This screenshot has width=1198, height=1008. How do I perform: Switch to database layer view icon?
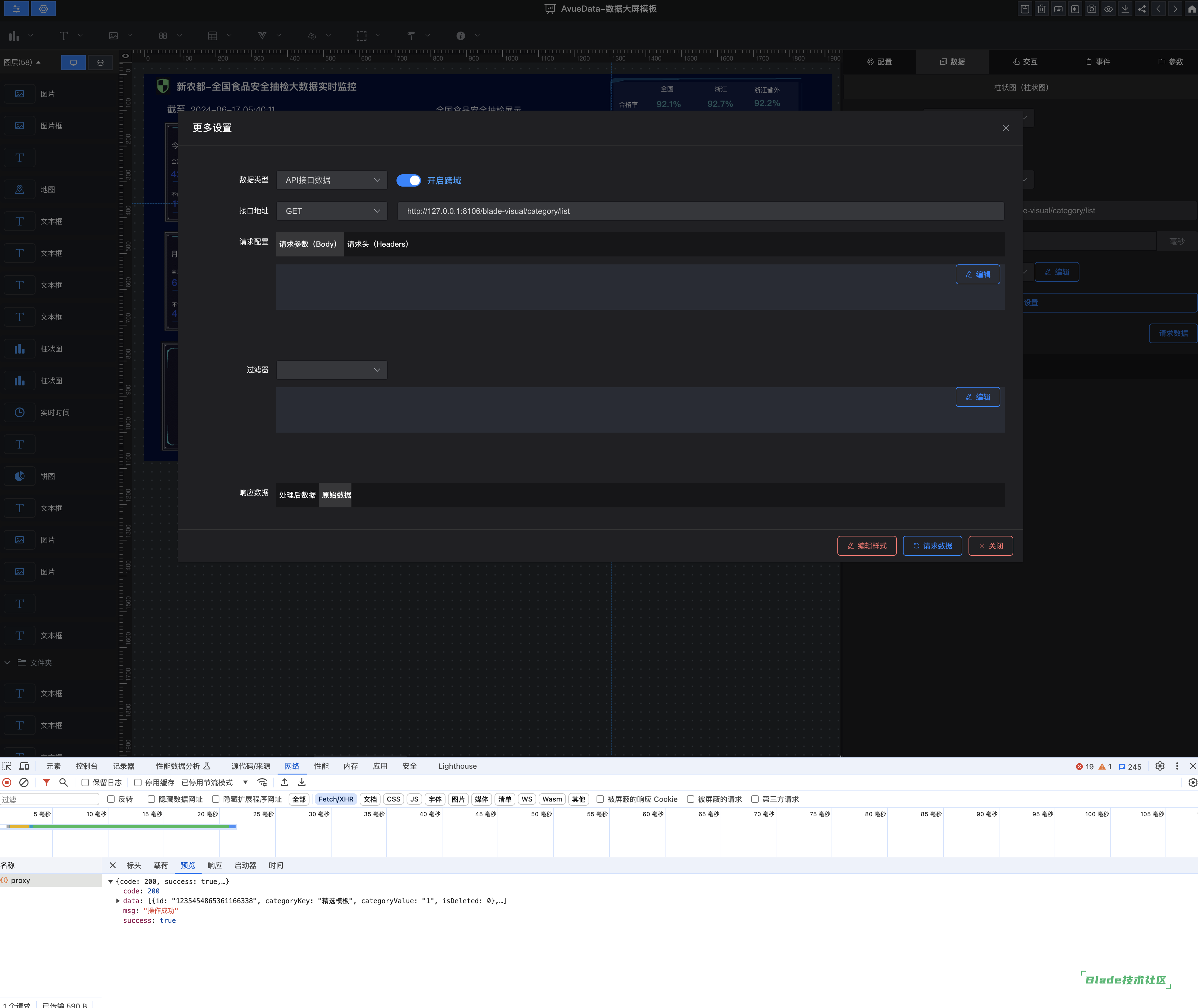tap(100, 62)
